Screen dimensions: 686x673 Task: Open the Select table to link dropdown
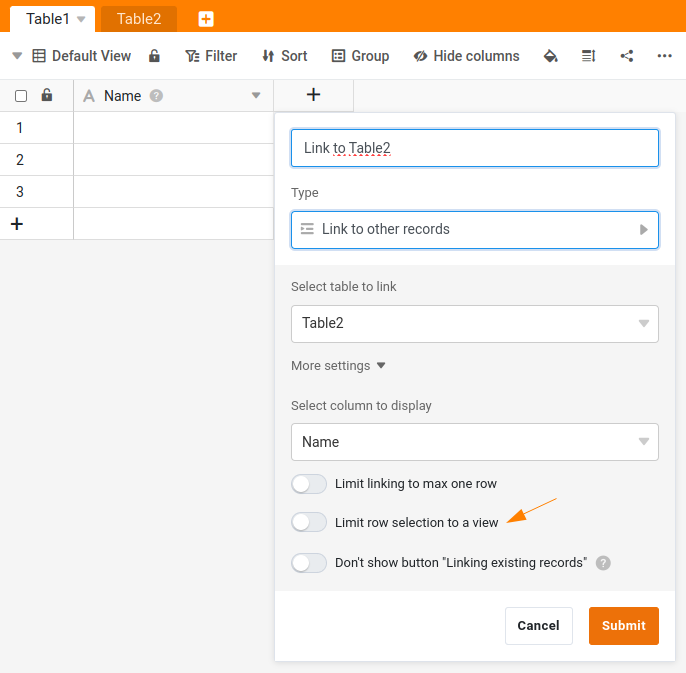(x=474, y=324)
